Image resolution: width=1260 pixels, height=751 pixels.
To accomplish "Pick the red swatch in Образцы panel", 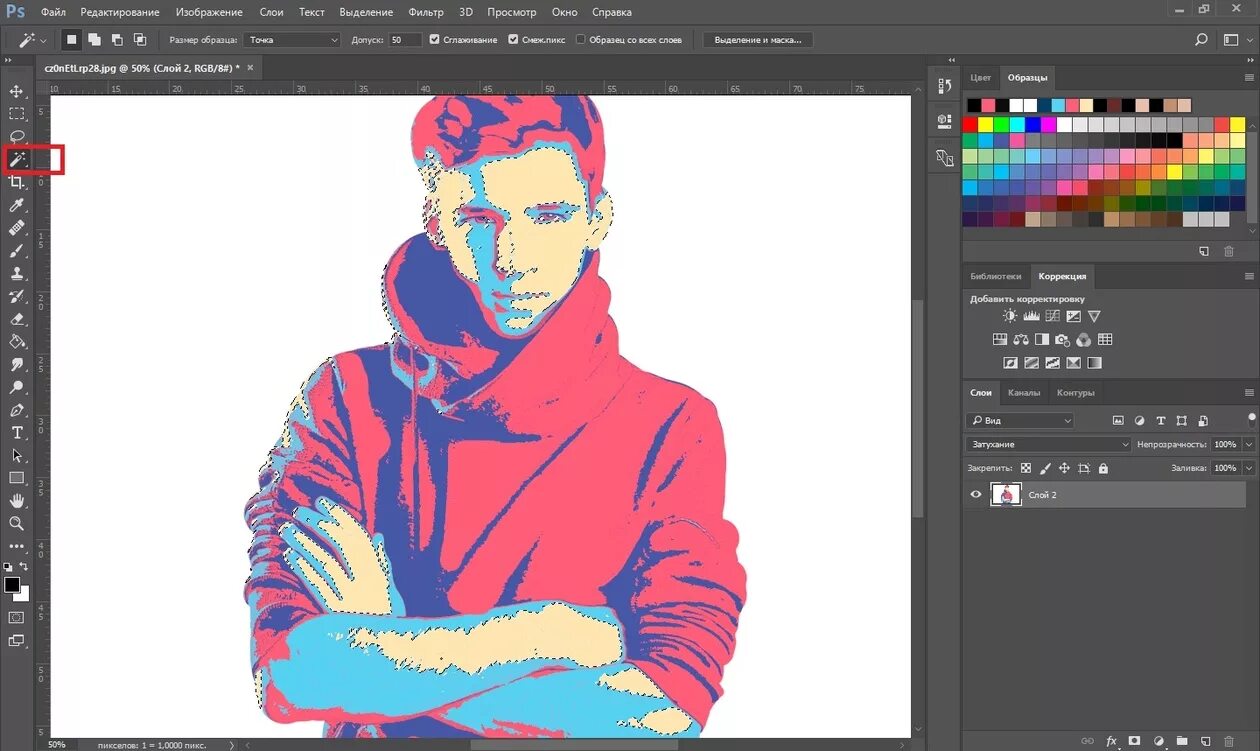I will (970, 125).
